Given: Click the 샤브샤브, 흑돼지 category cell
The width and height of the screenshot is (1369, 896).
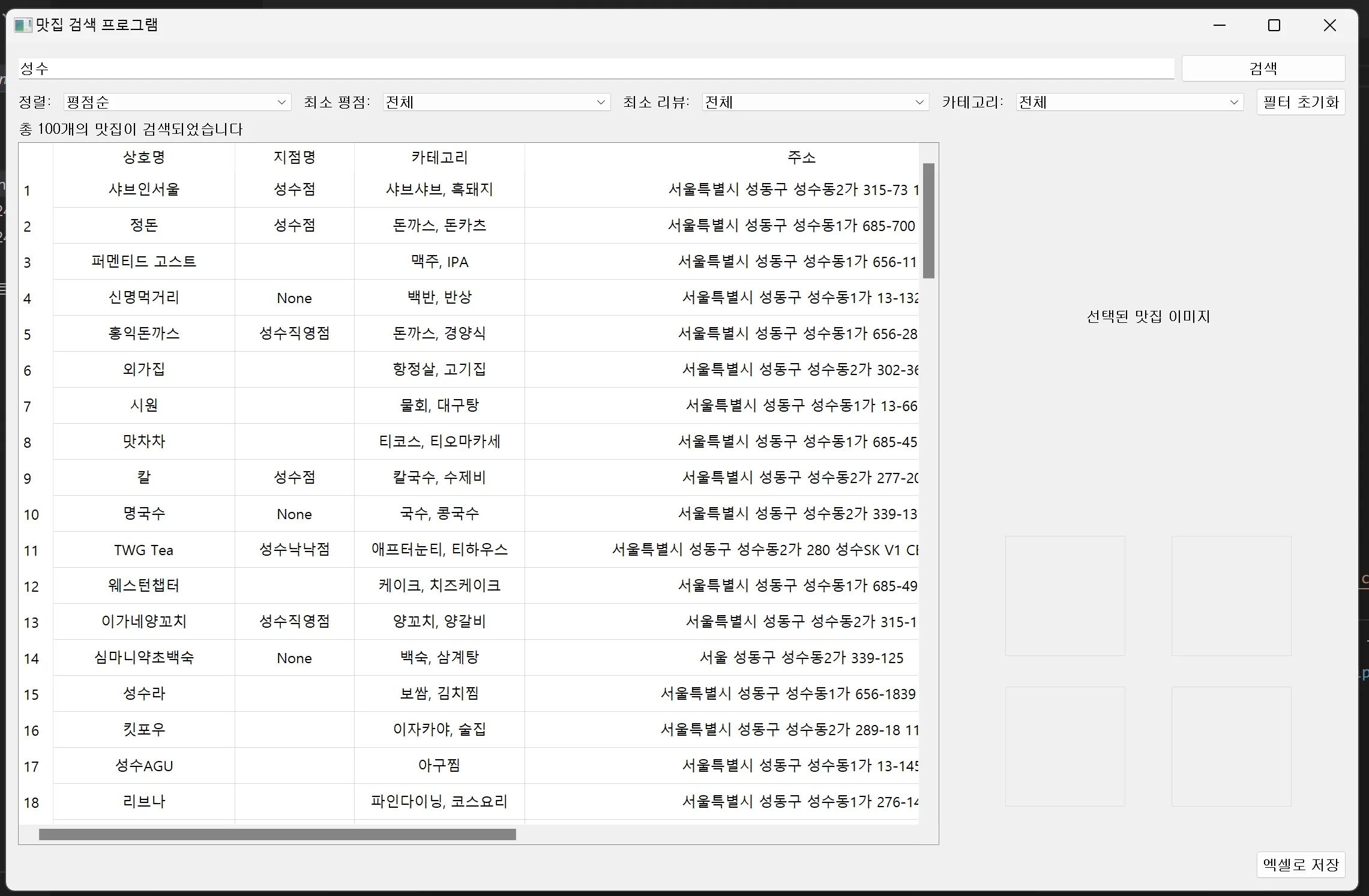Looking at the screenshot, I should pyautogui.click(x=439, y=190).
